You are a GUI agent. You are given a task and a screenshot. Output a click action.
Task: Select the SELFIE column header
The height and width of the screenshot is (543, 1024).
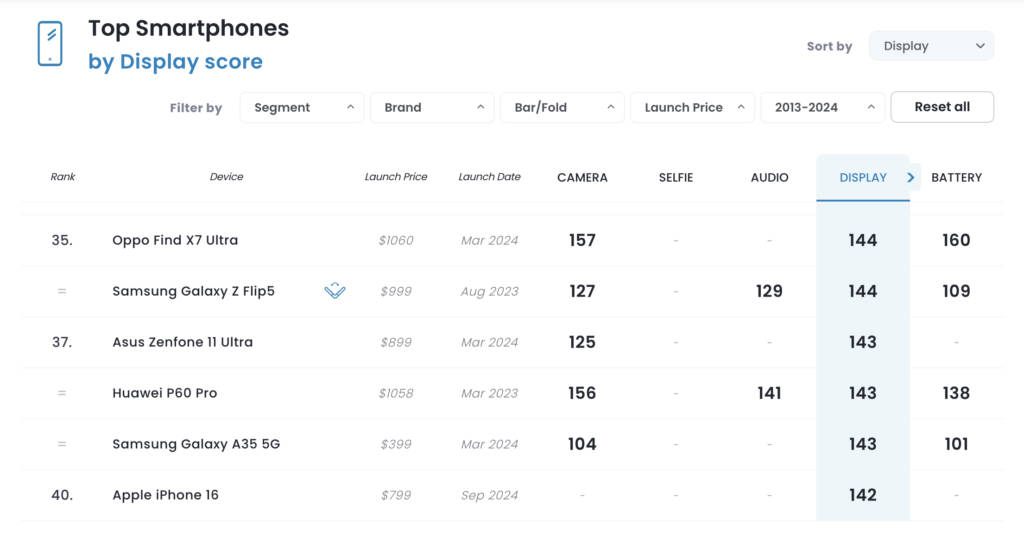coord(676,178)
